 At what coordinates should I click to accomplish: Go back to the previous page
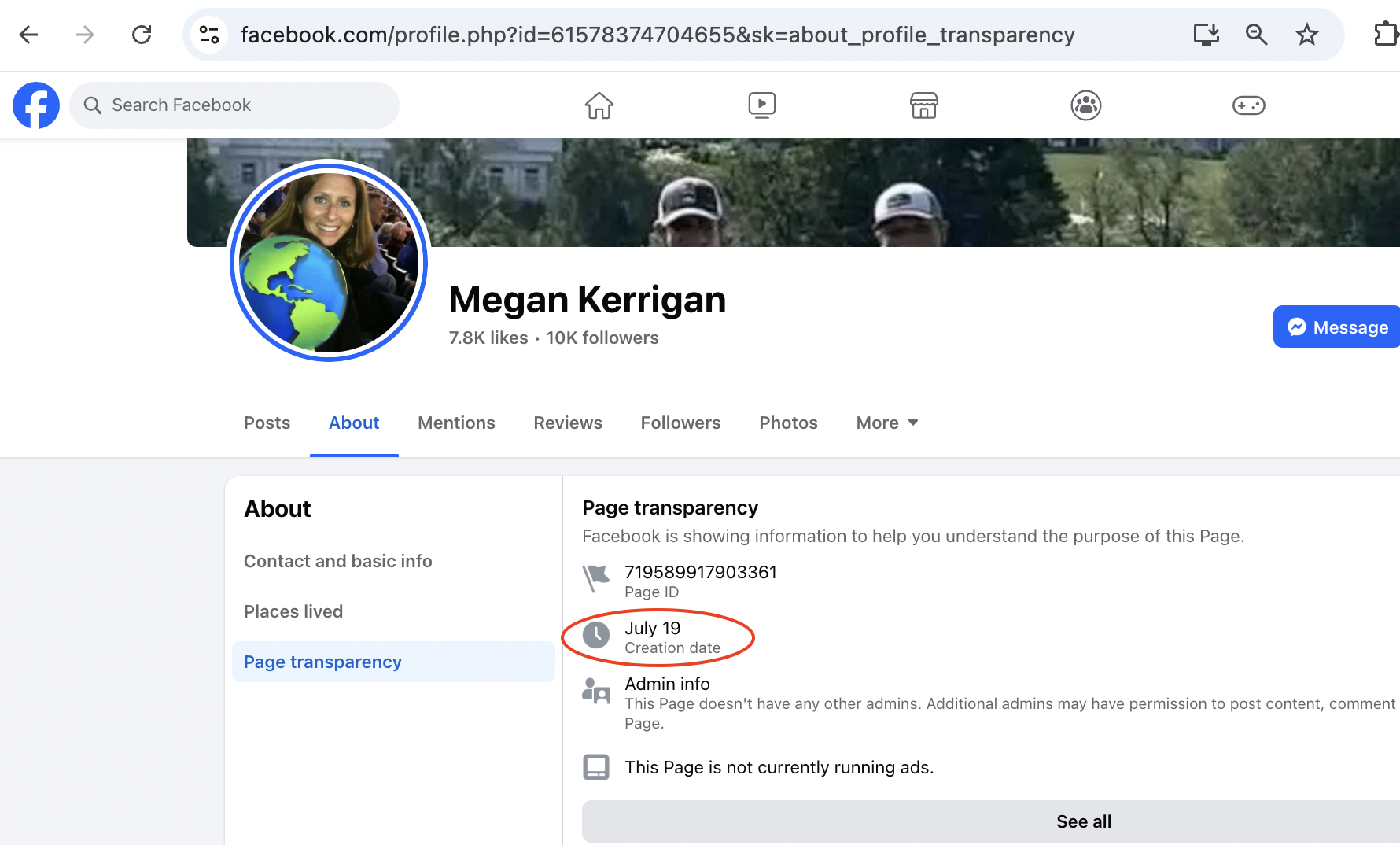(x=29, y=35)
